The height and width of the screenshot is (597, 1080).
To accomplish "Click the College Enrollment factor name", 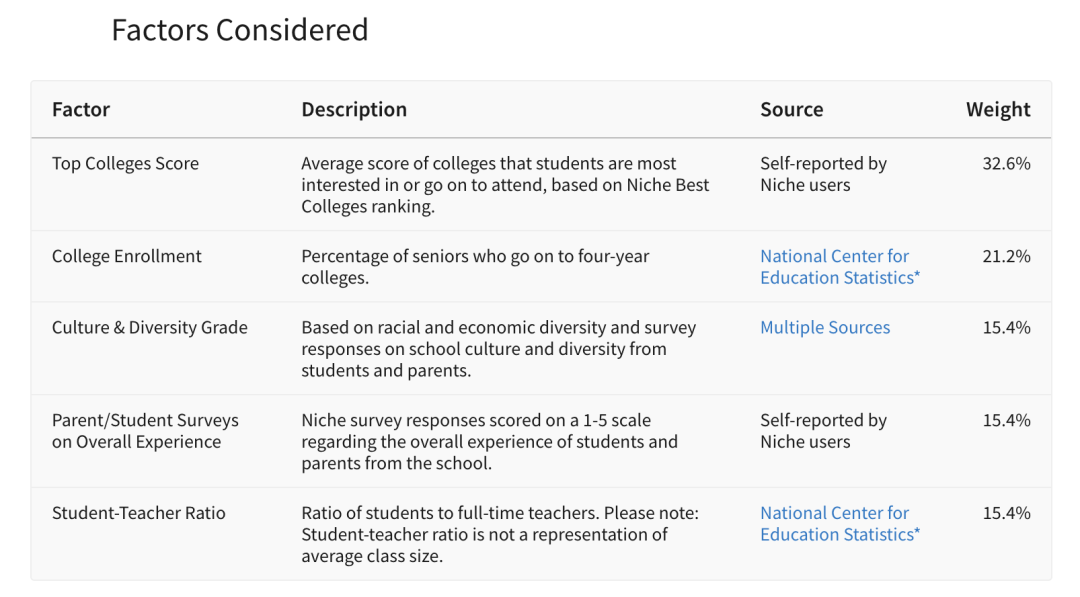I will pos(127,257).
